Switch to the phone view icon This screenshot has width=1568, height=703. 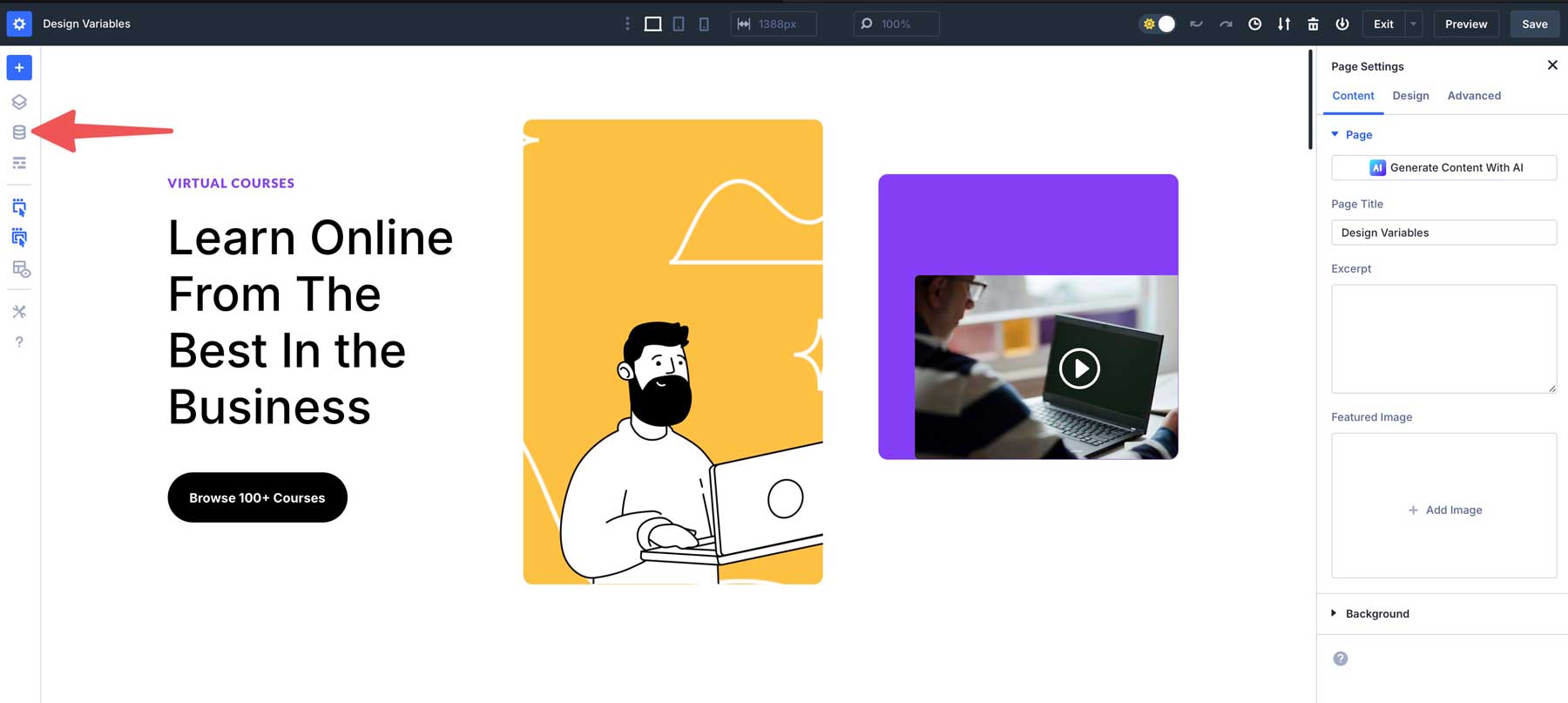(704, 24)
